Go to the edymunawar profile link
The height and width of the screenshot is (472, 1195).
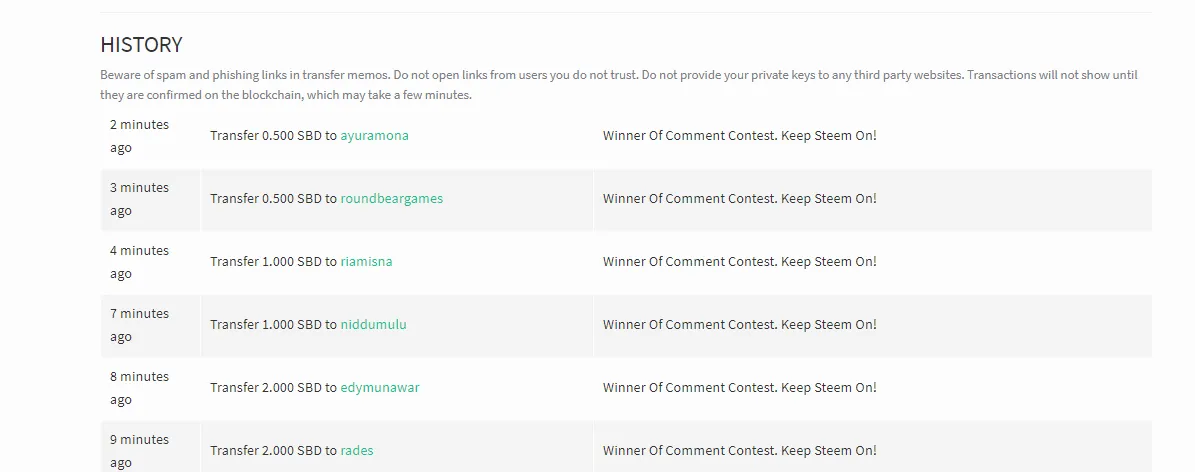tap(380, 387)
